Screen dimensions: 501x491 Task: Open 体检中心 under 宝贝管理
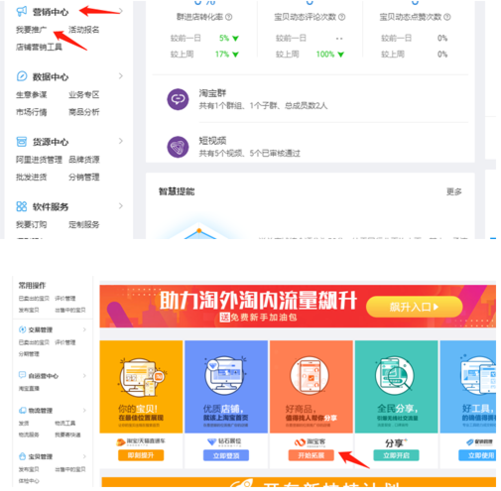[x=29, y=481]
